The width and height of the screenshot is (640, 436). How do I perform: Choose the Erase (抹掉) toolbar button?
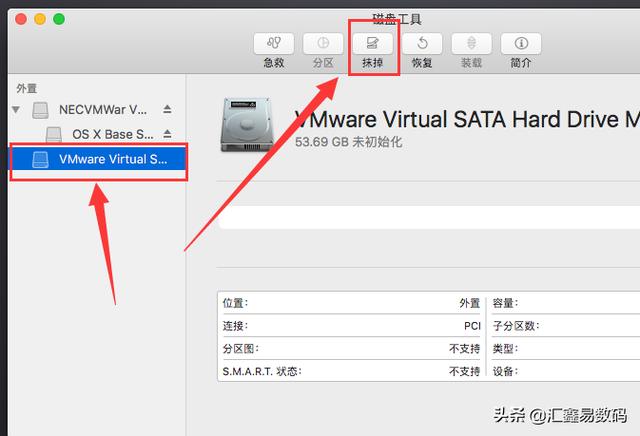pos(373,43)
